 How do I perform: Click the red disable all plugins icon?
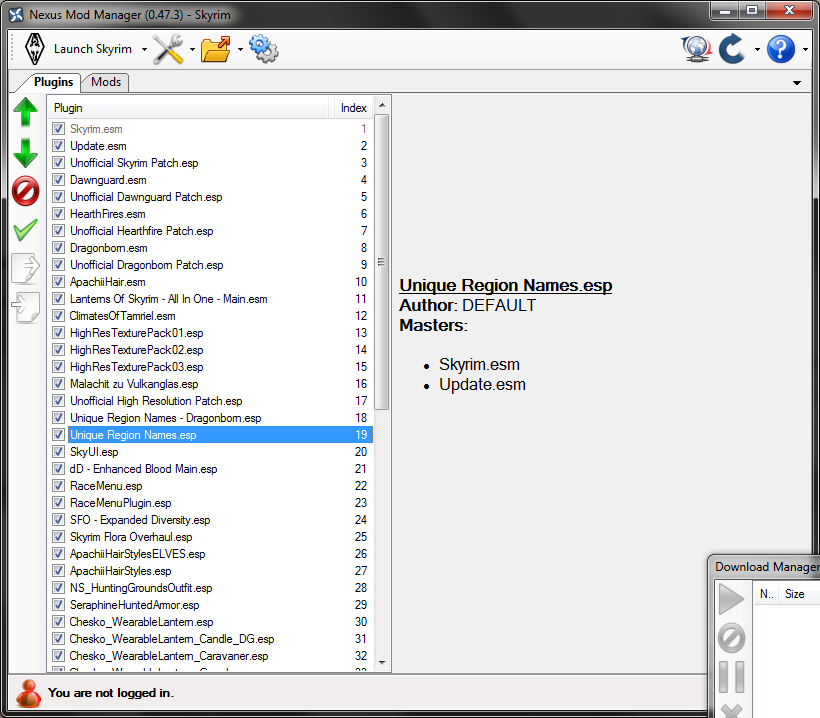(26, 191)
